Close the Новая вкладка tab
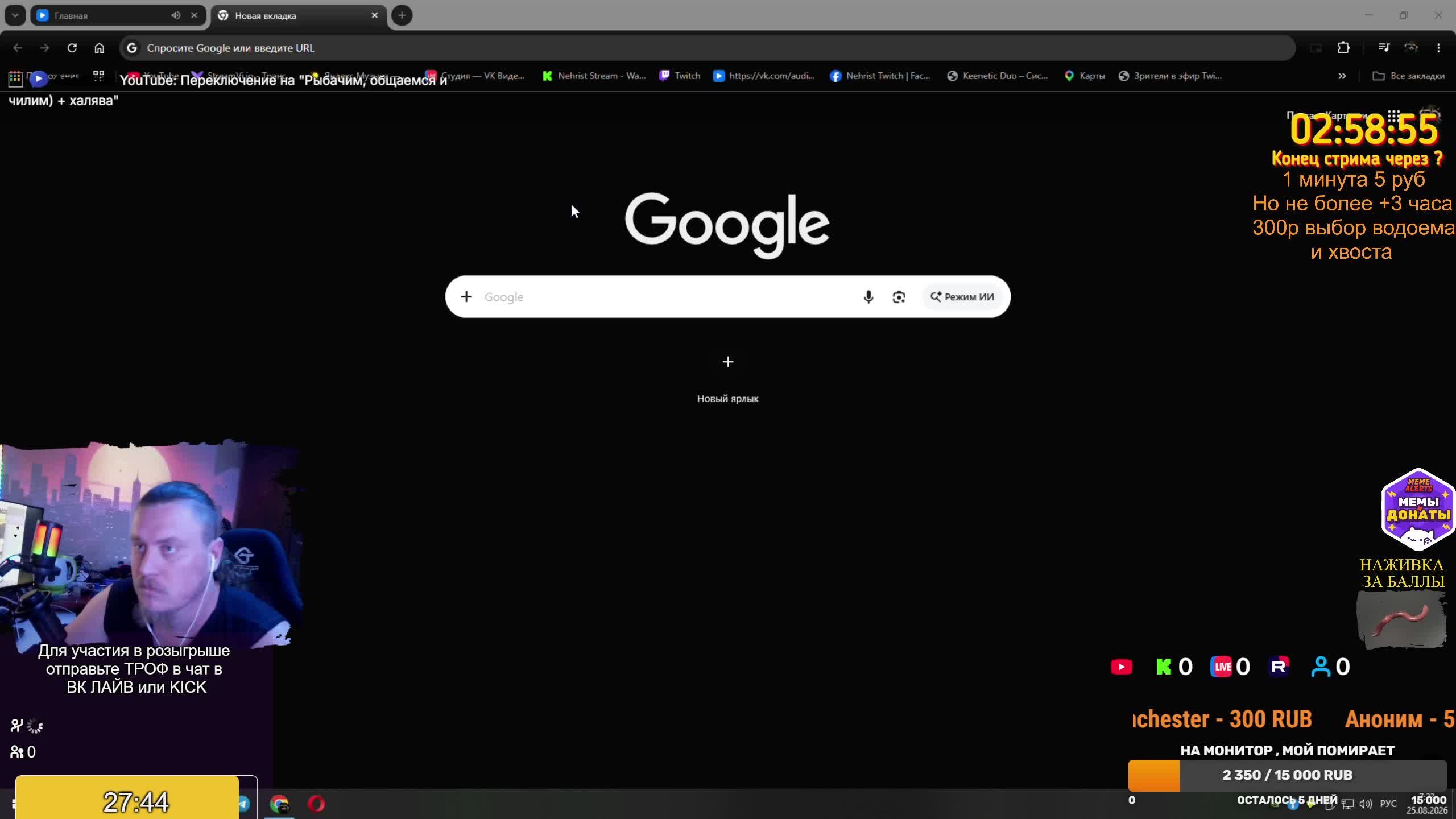1456x819 pixels. click(x=374, y=15)
